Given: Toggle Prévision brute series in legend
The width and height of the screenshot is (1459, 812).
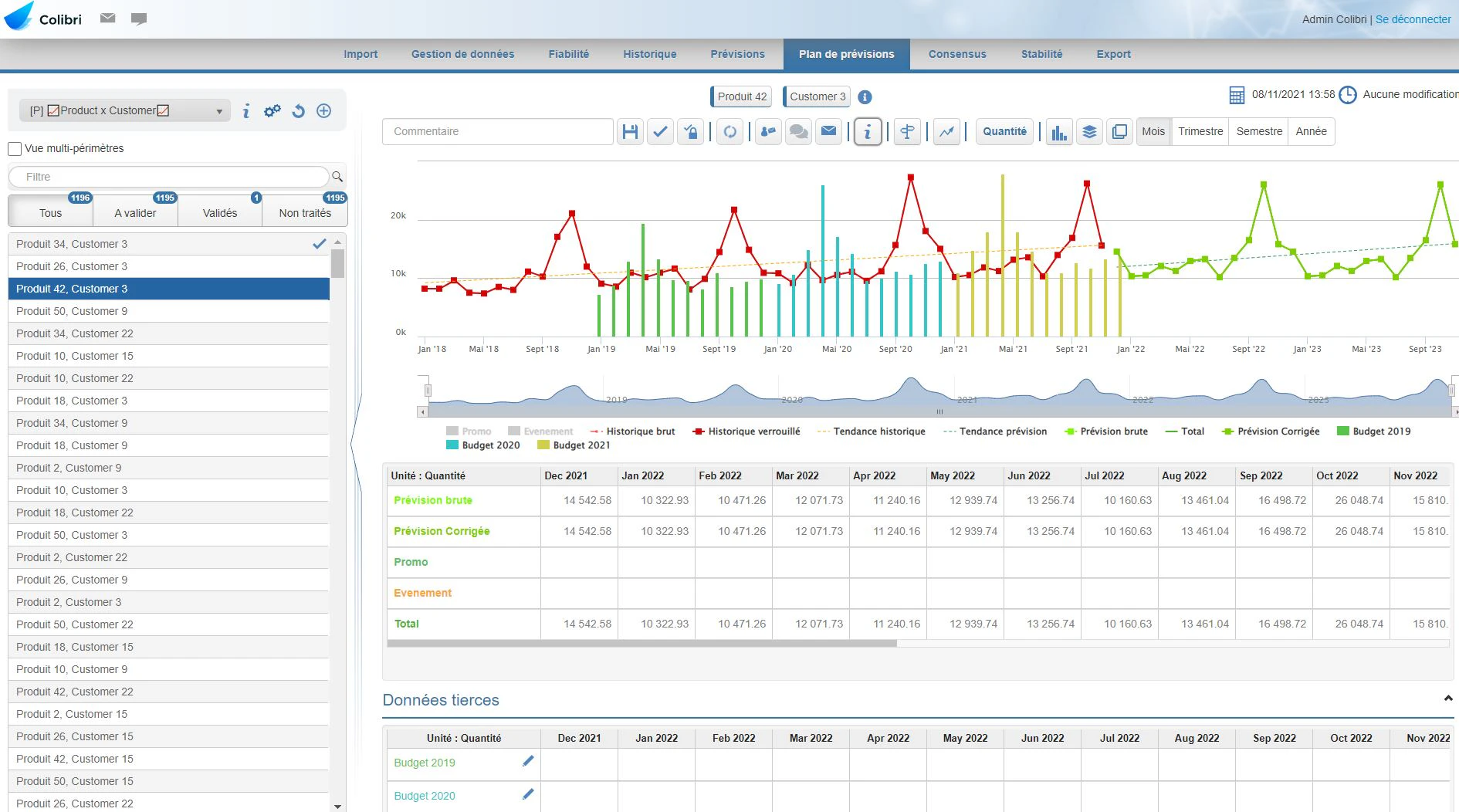Looking at the screenshot, I should click(x=1106, y=431).
